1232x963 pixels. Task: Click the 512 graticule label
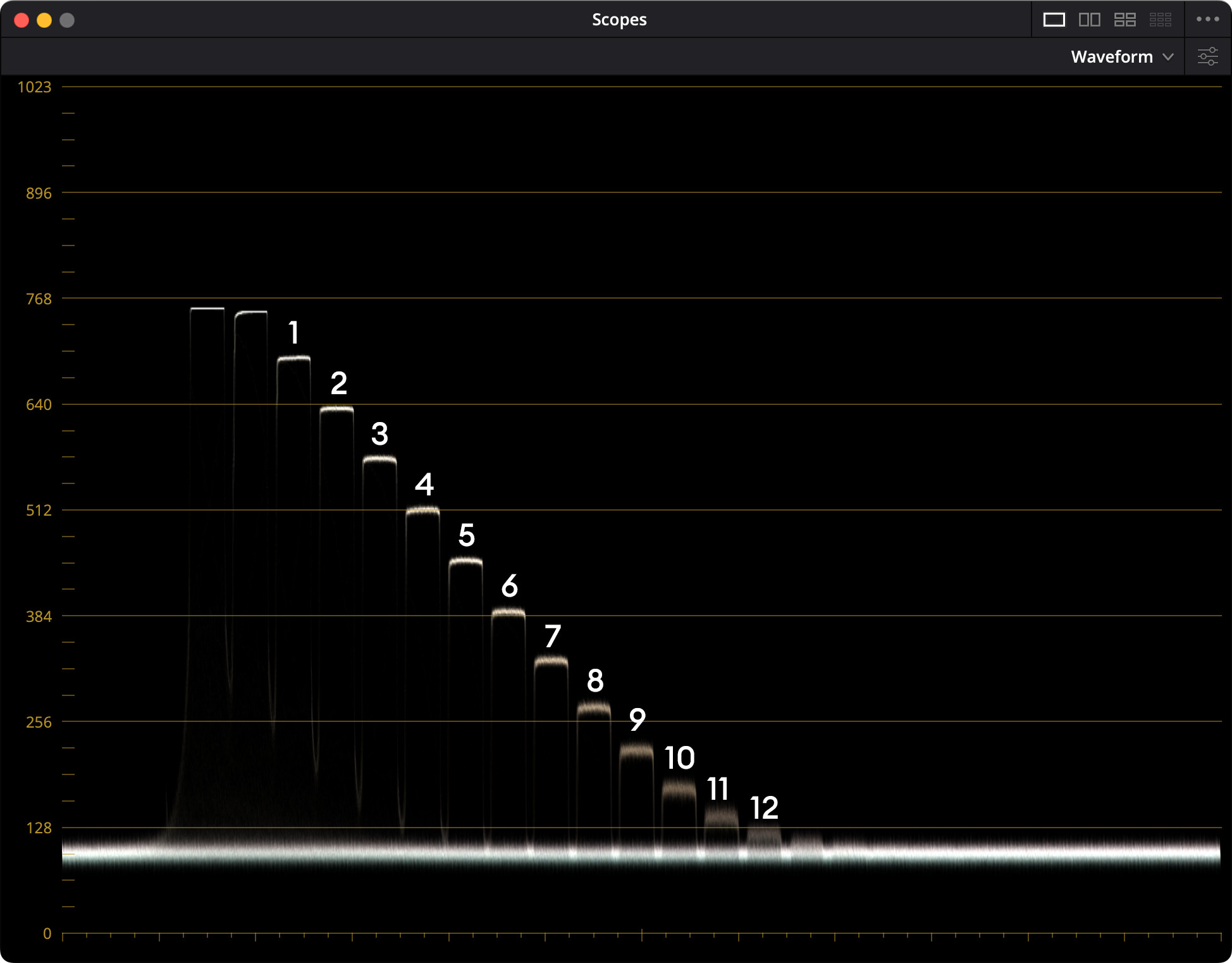click(39, 511)
